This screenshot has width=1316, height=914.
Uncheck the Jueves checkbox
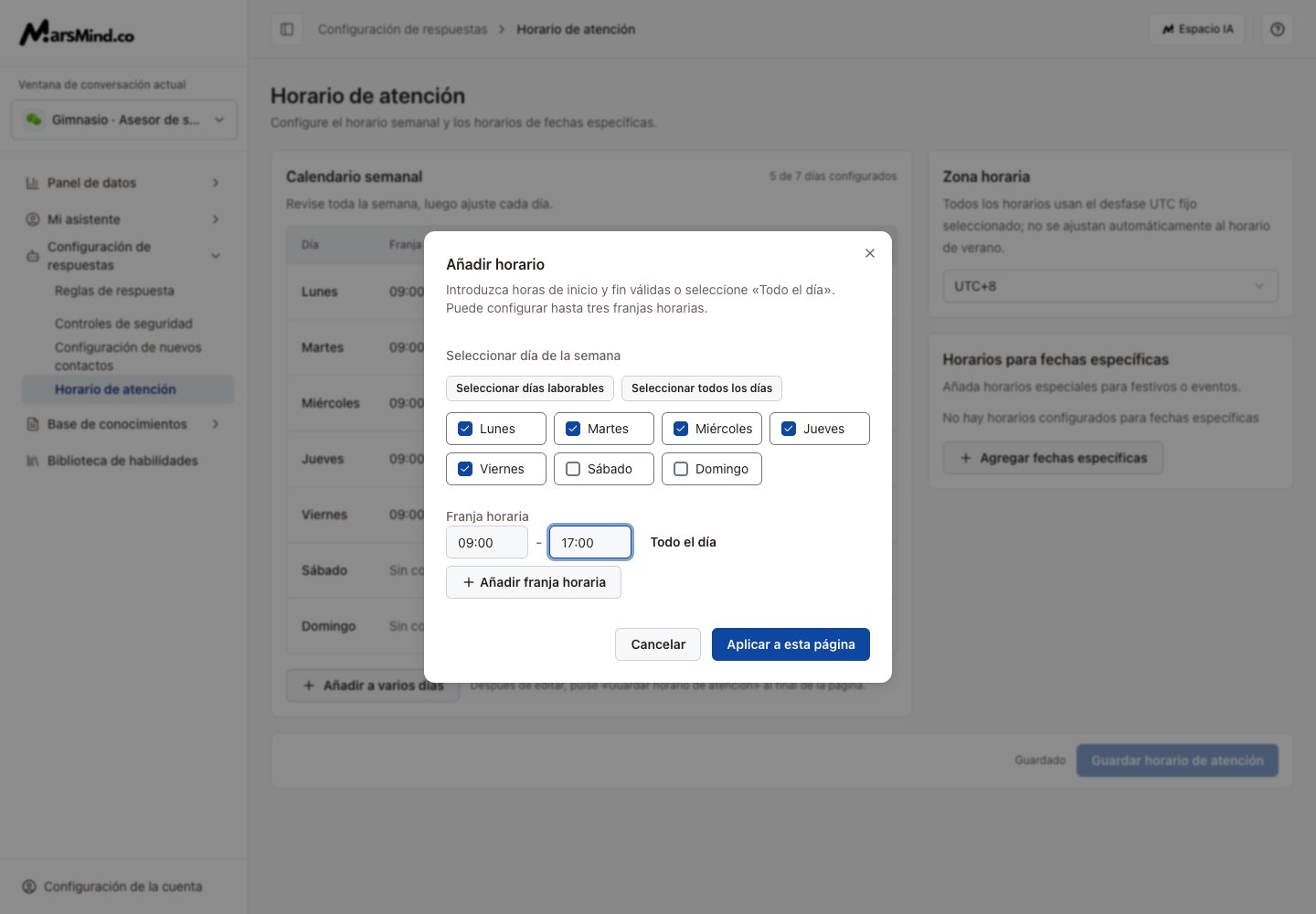[x=789, y=429]
